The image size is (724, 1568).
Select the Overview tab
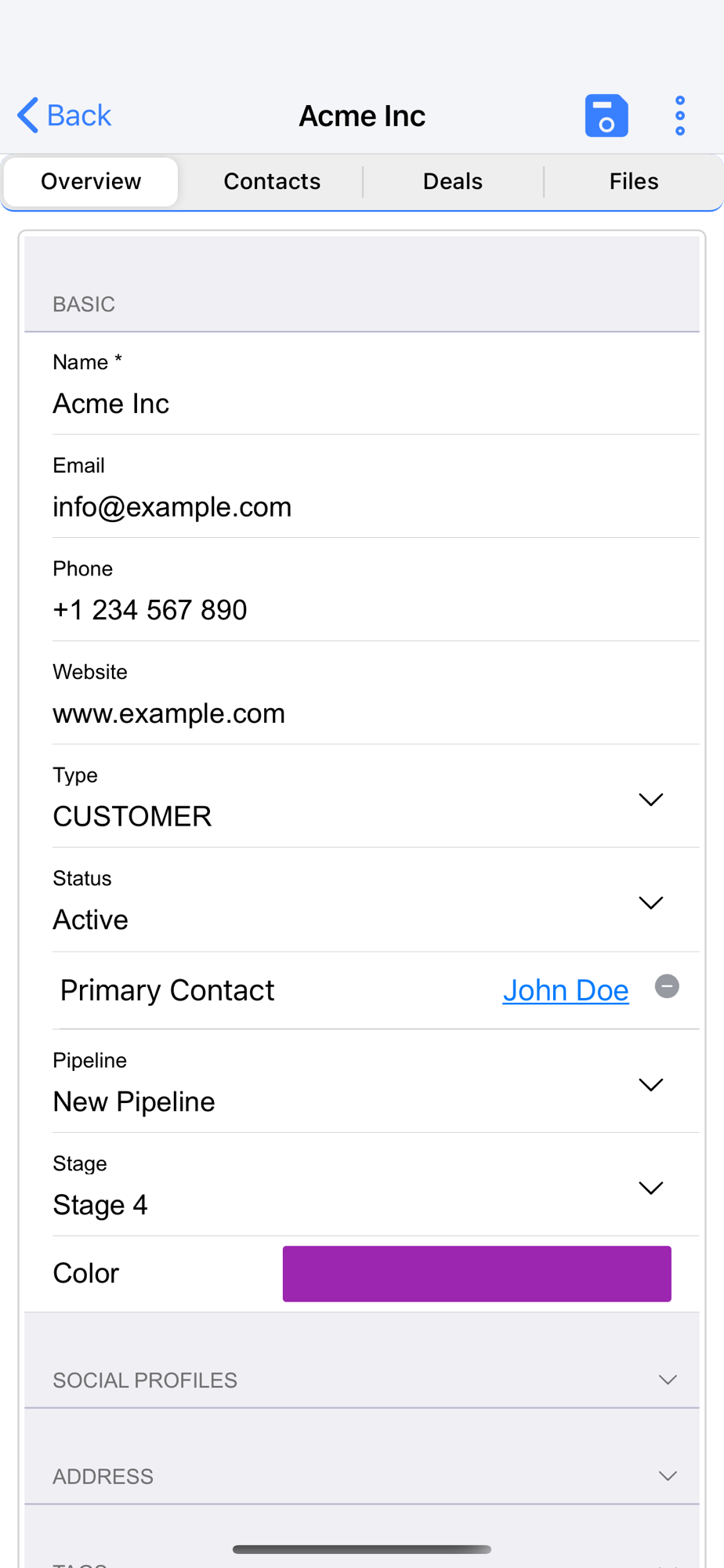click(x=91, y=181)
